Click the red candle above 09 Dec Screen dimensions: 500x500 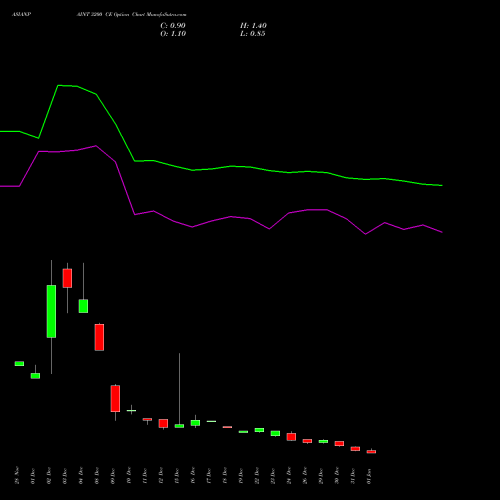click(x=115, y=398)
